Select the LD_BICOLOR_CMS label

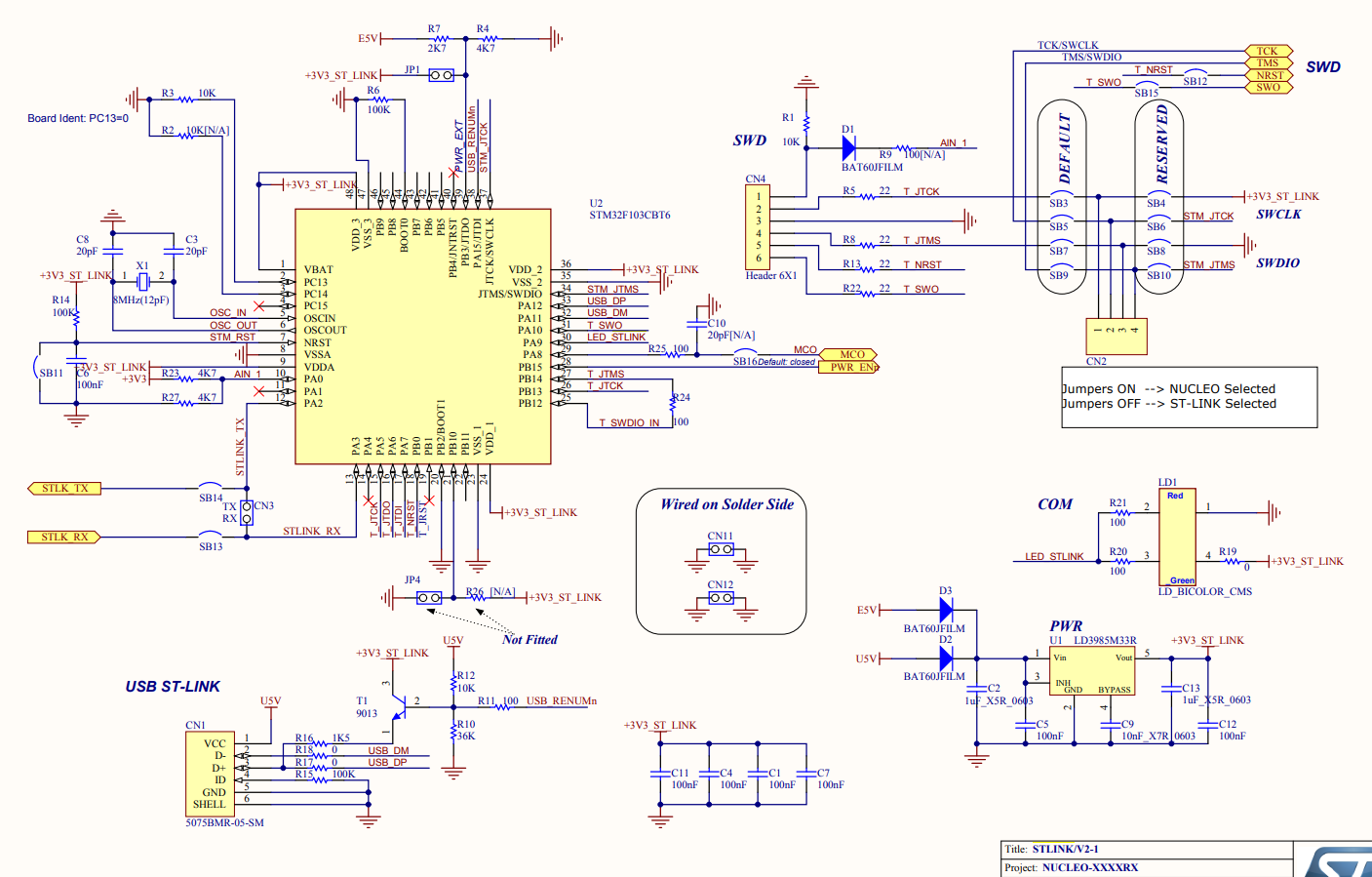point(1205,592)
